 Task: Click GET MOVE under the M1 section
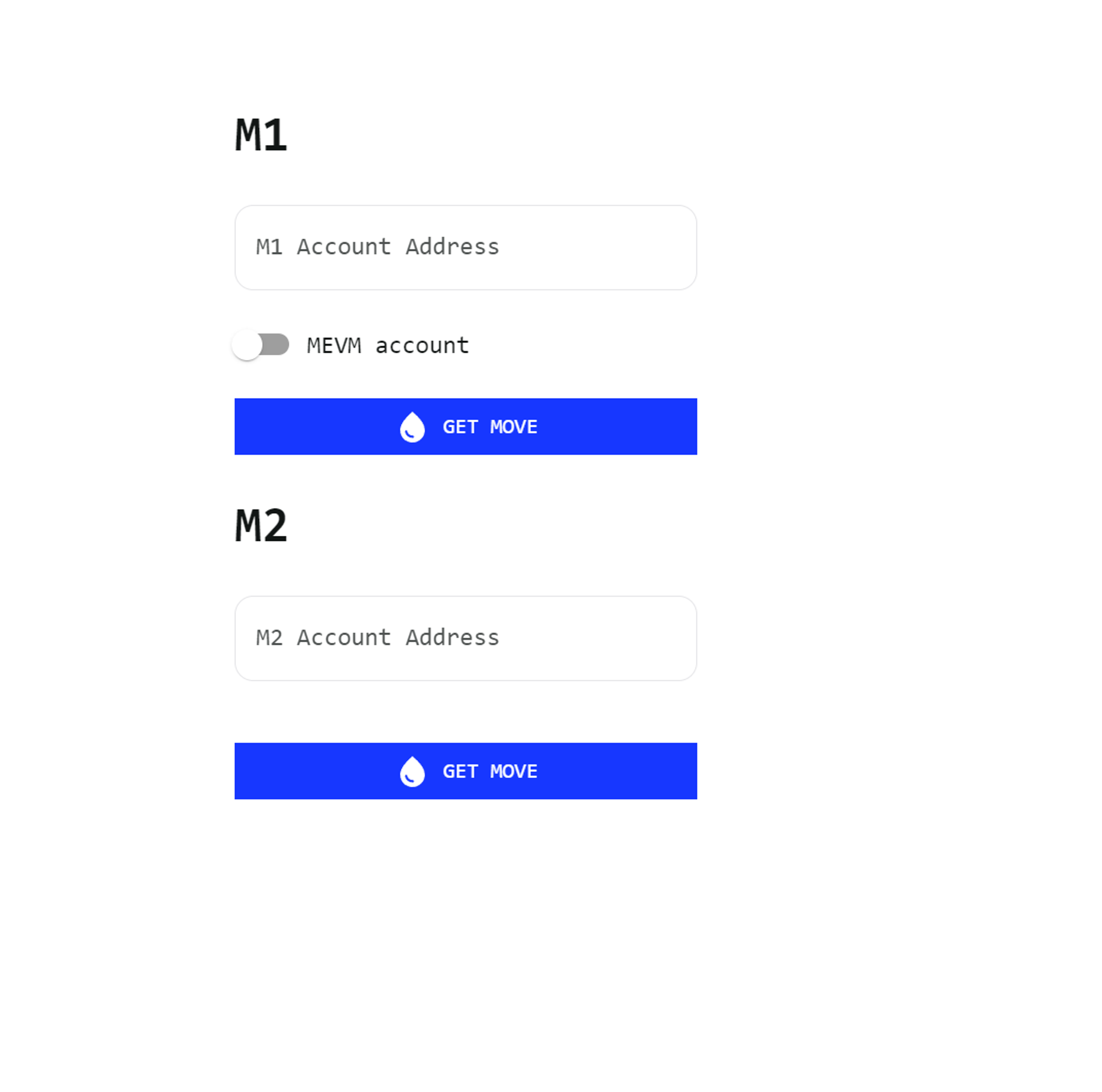click(466, 427)
